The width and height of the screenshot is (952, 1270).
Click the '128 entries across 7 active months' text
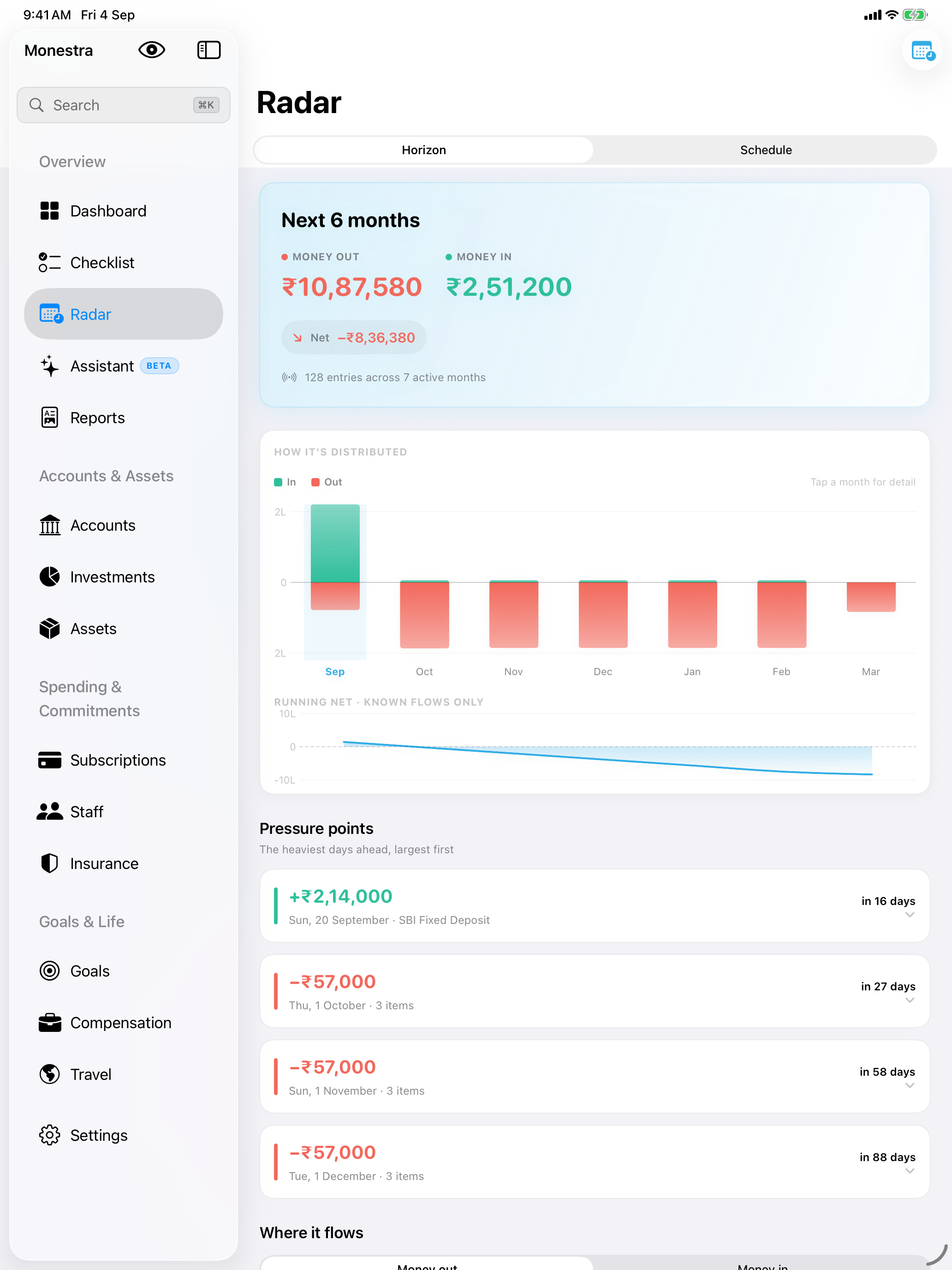pyautogui.click(x=395, y=377)
